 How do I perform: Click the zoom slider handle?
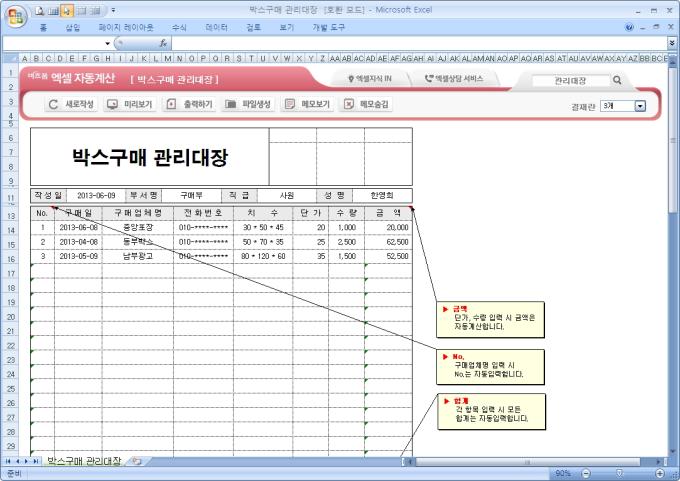pos(619,473)
